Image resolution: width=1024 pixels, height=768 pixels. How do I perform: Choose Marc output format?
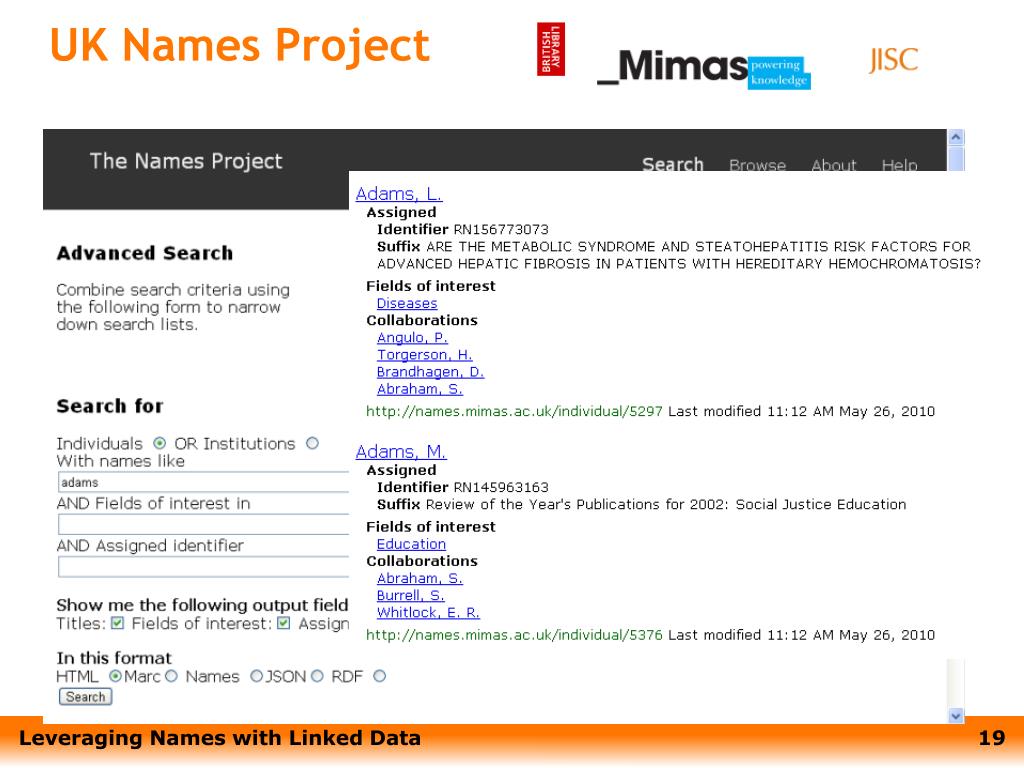click(171, 676)
